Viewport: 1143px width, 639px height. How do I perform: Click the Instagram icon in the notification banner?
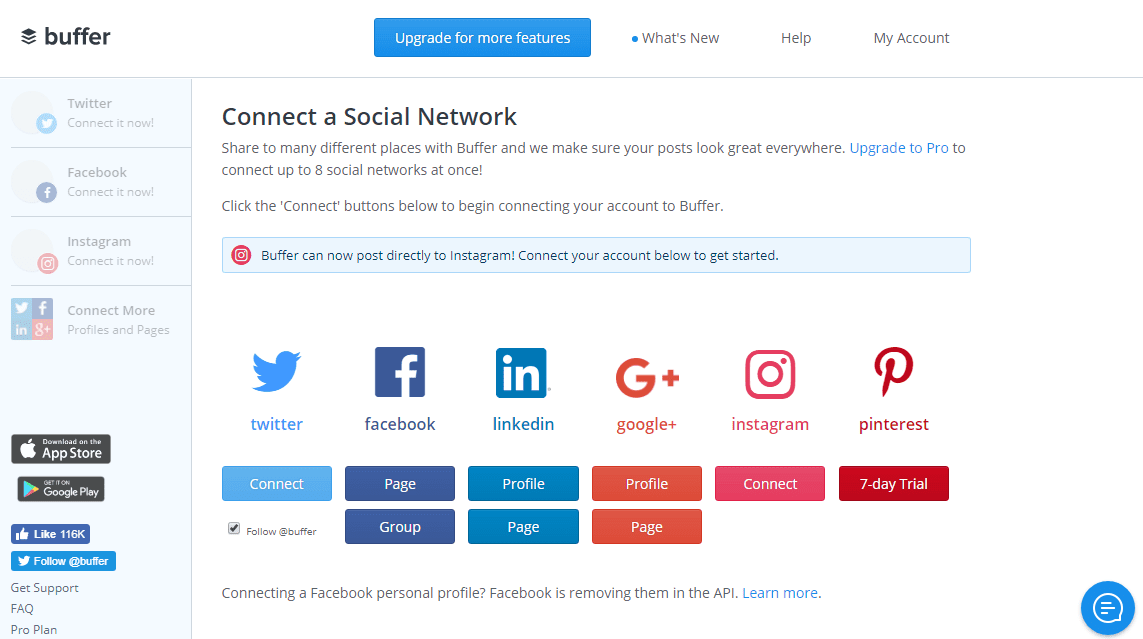coord(241,255)
